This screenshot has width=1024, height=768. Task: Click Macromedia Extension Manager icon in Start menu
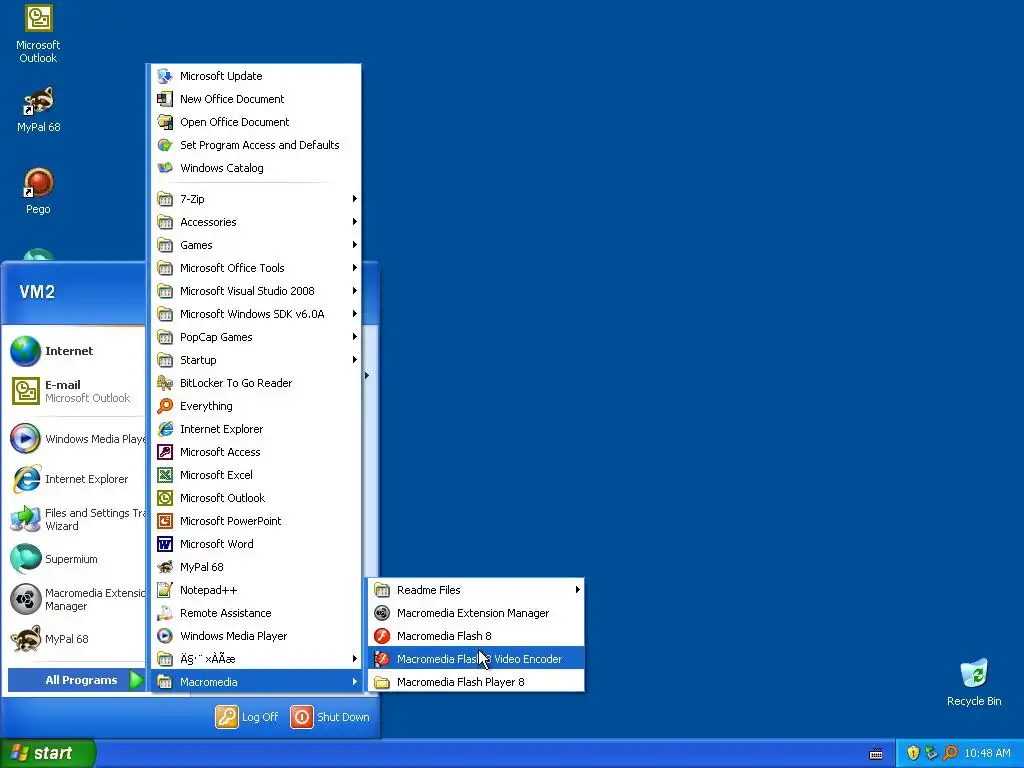(25, 600)
